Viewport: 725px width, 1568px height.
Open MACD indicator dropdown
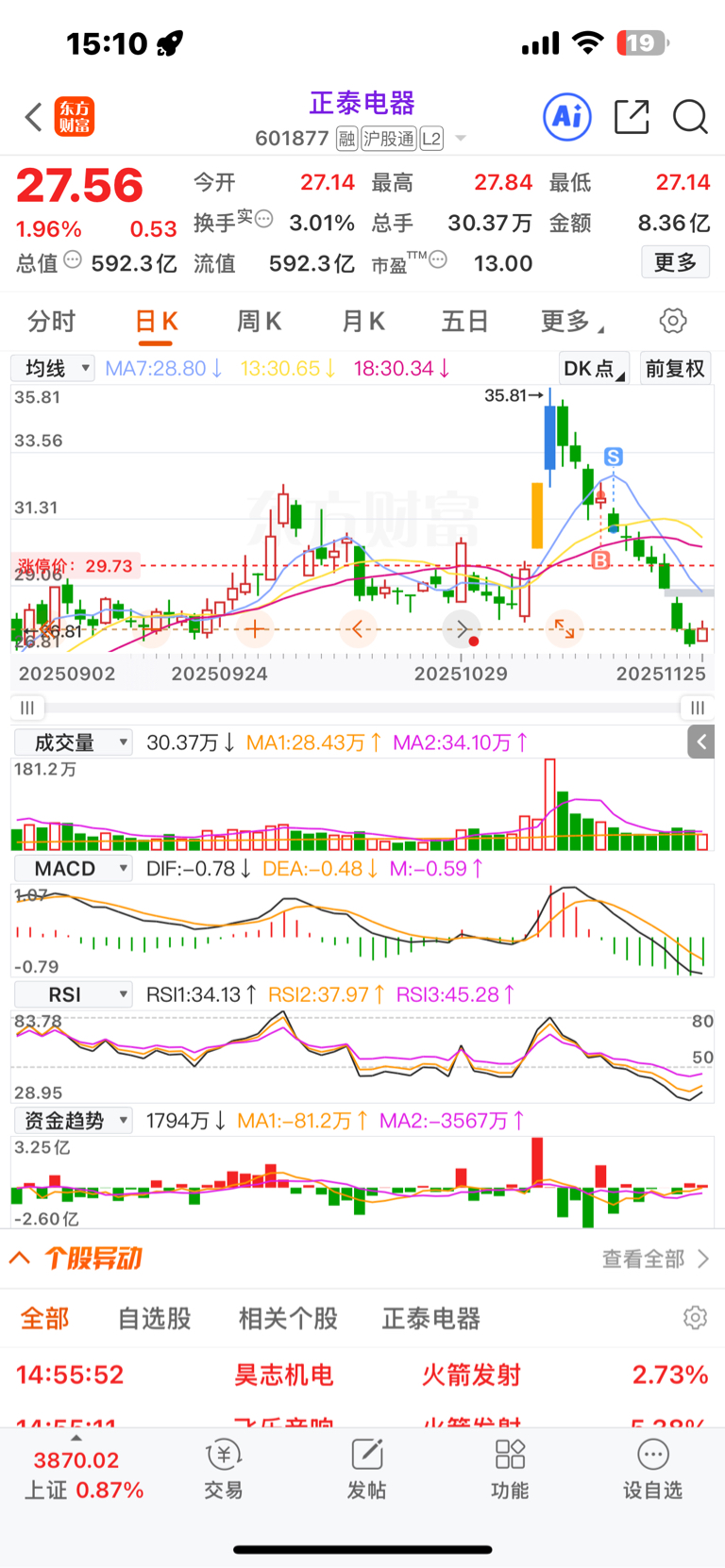point(73,868)
